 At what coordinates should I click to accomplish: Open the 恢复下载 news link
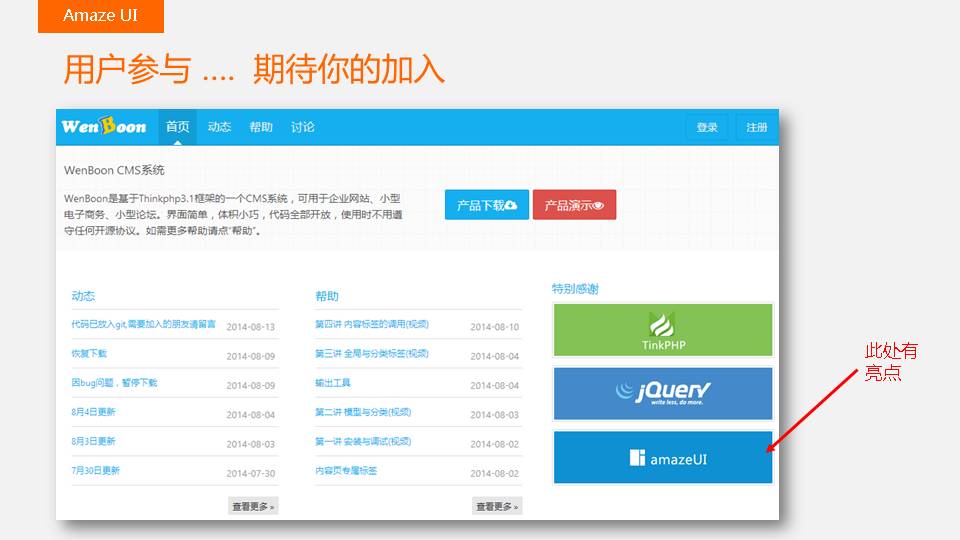89,354
